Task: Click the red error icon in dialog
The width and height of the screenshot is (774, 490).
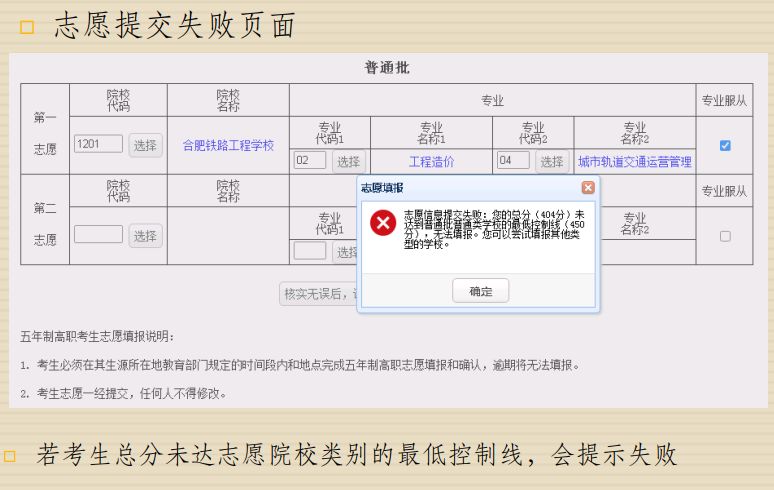Action: tap(383, 223)
